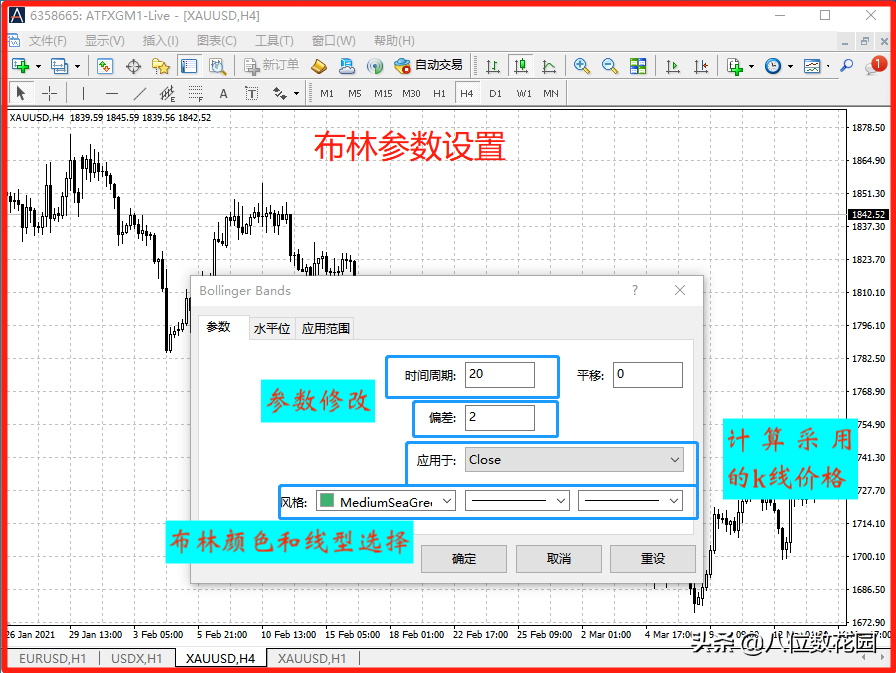The height and width of the screenshot is (673, 896).
Task: Select the text label T tool
Action: pos(251,93)
